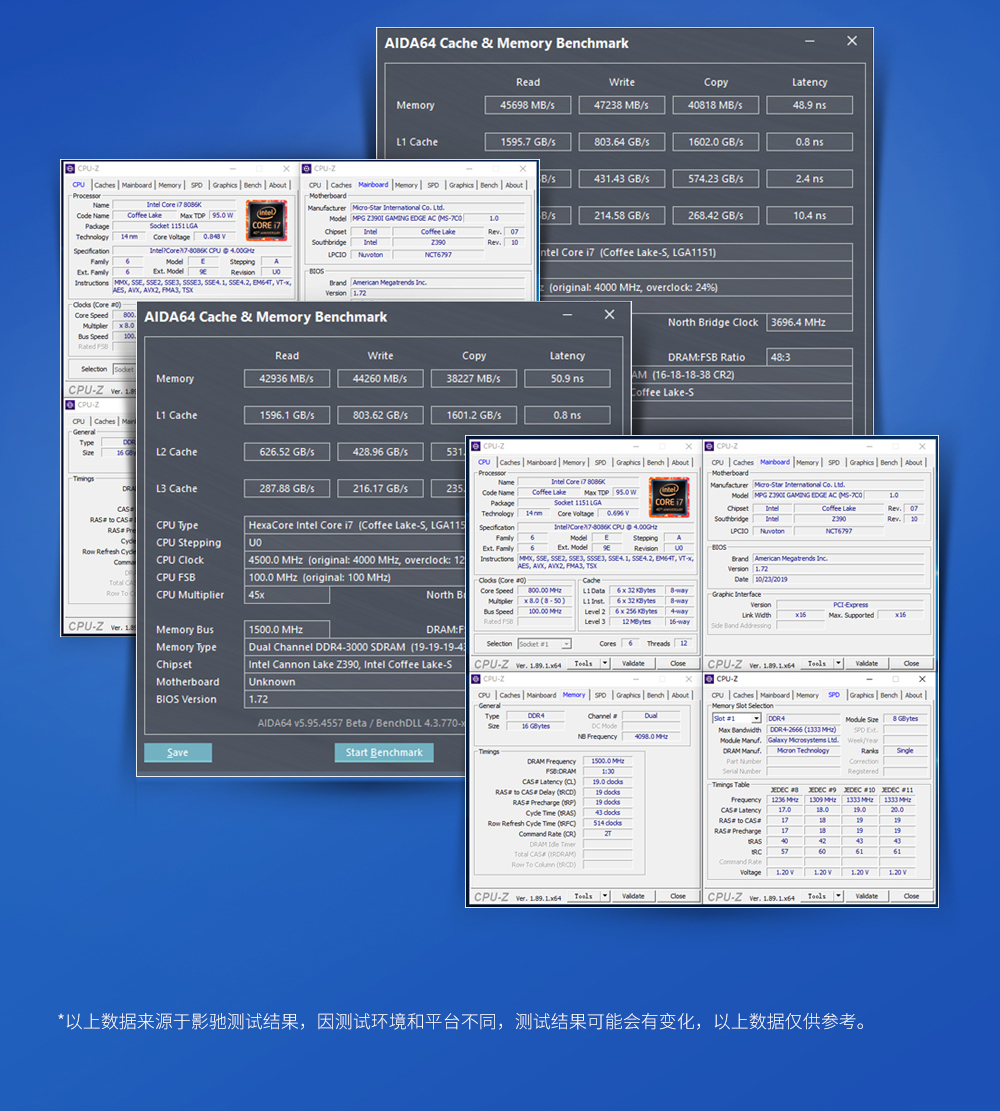Click '45698 MB/s' memory read value
1000x1111 pixels.
pos(527,105)
